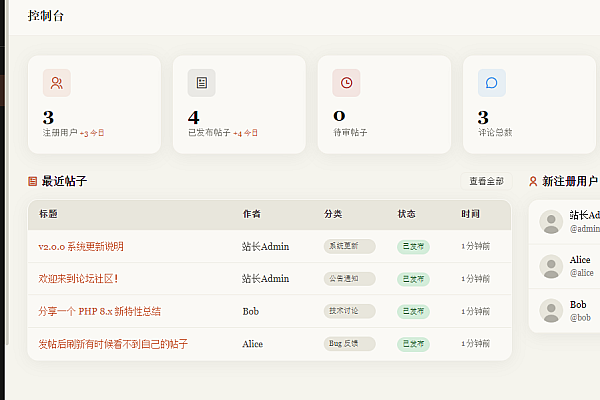
Task: Click the 新注册用户 person icon
Action: [533, 181]
